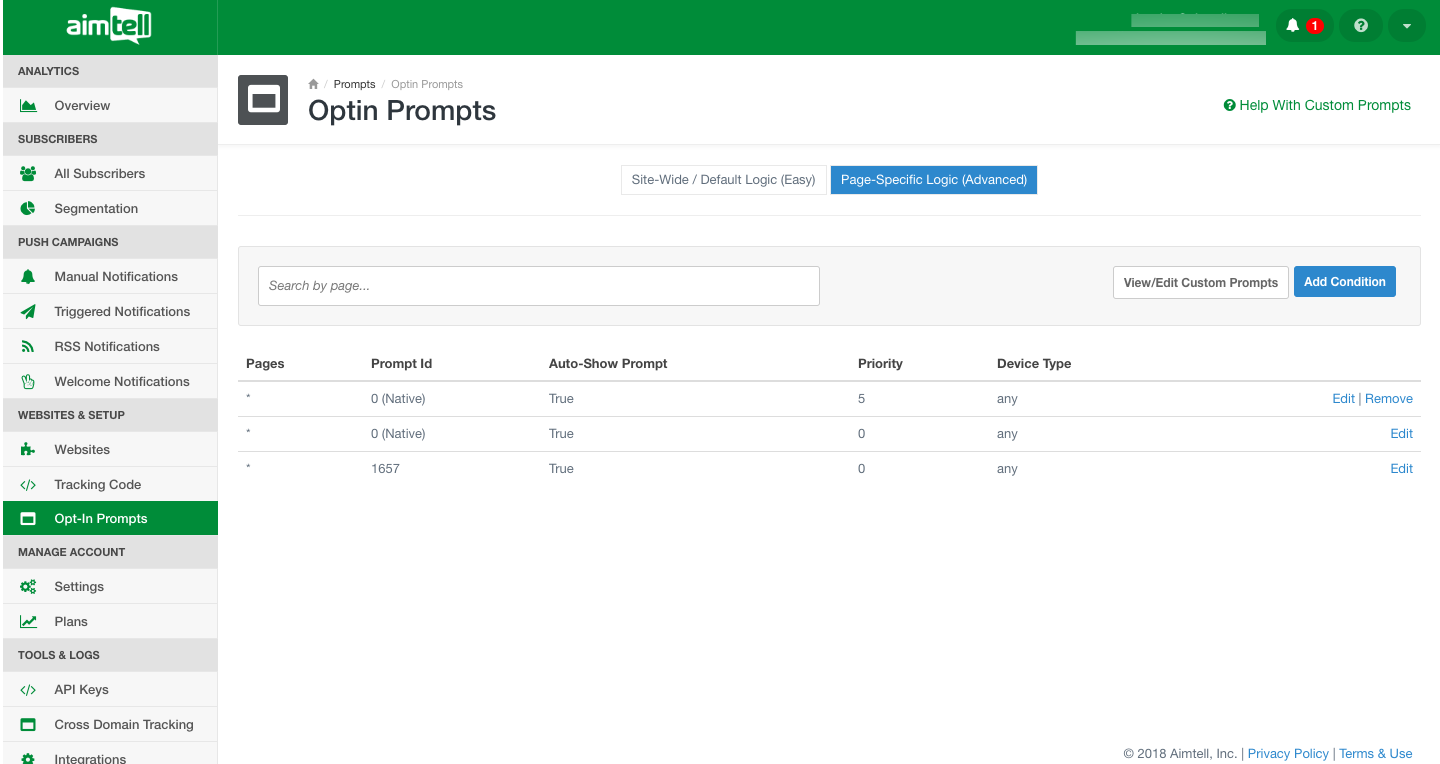Remove the priority 5 prompt condition
The height and width of the screenshot is (764, 1440).
(x=1389, y=399)
